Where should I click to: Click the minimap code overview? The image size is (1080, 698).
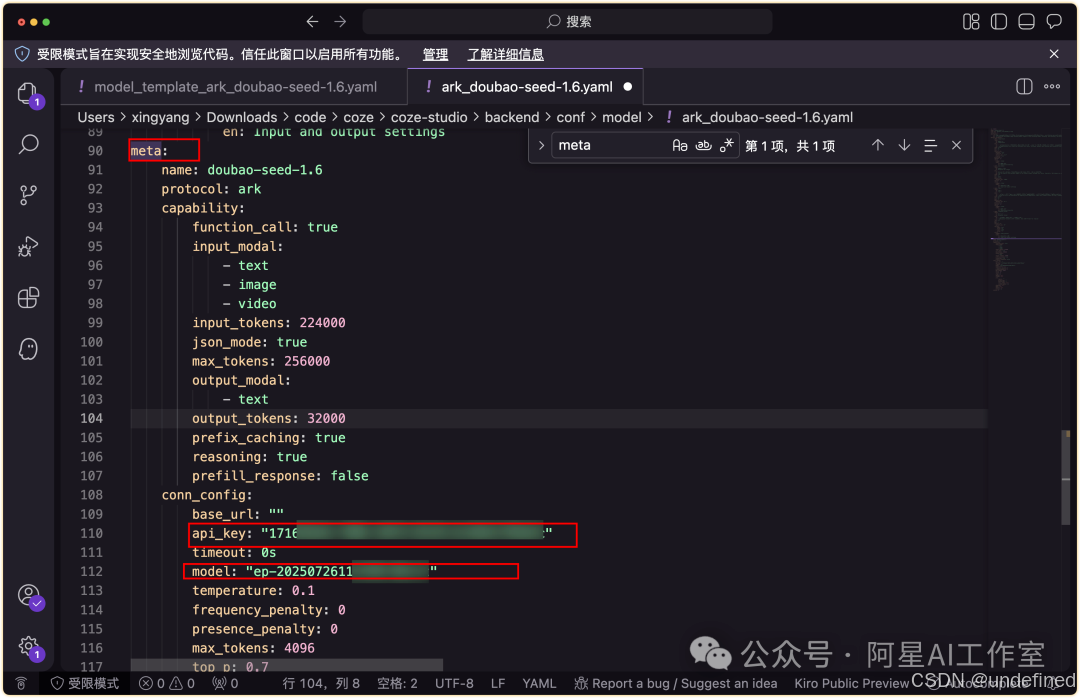click(x=1024, y=210)
